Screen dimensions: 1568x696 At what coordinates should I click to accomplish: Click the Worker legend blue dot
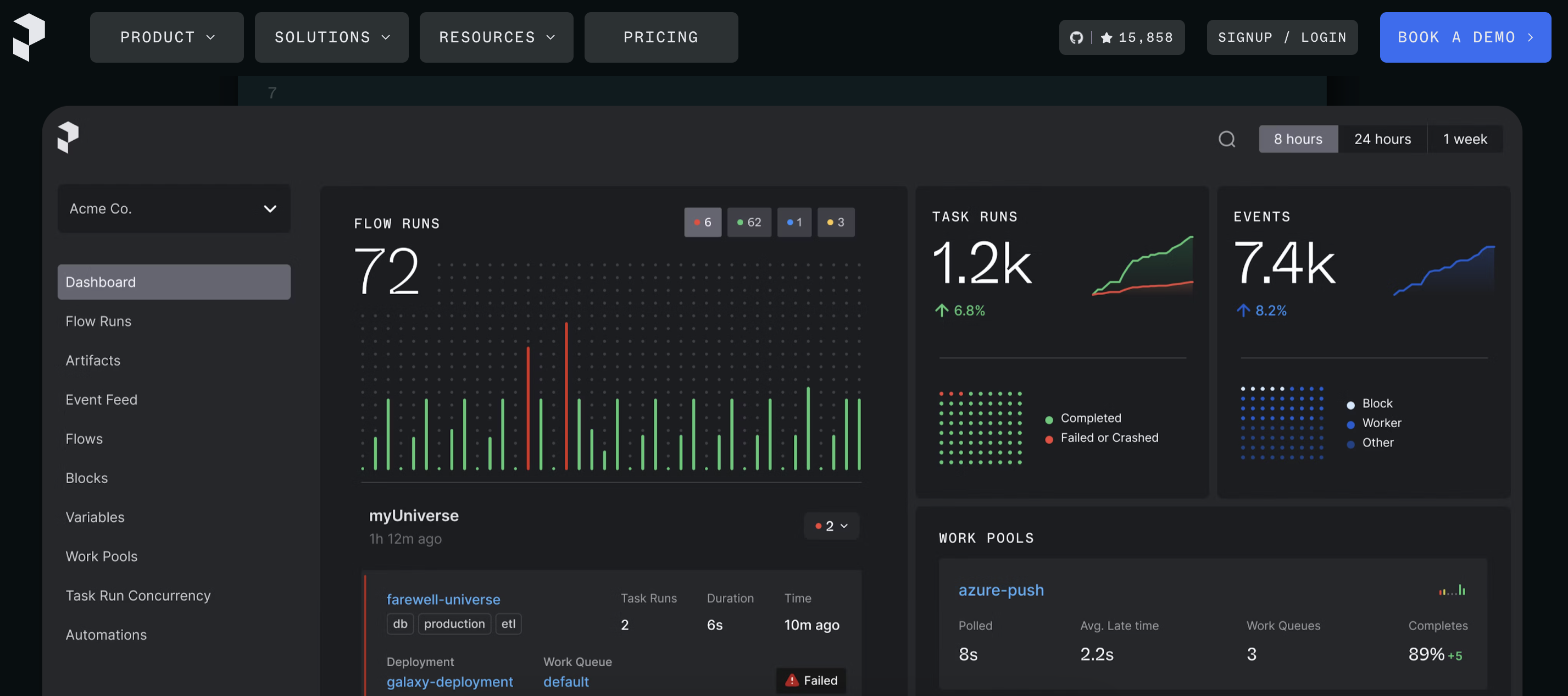1350,424
